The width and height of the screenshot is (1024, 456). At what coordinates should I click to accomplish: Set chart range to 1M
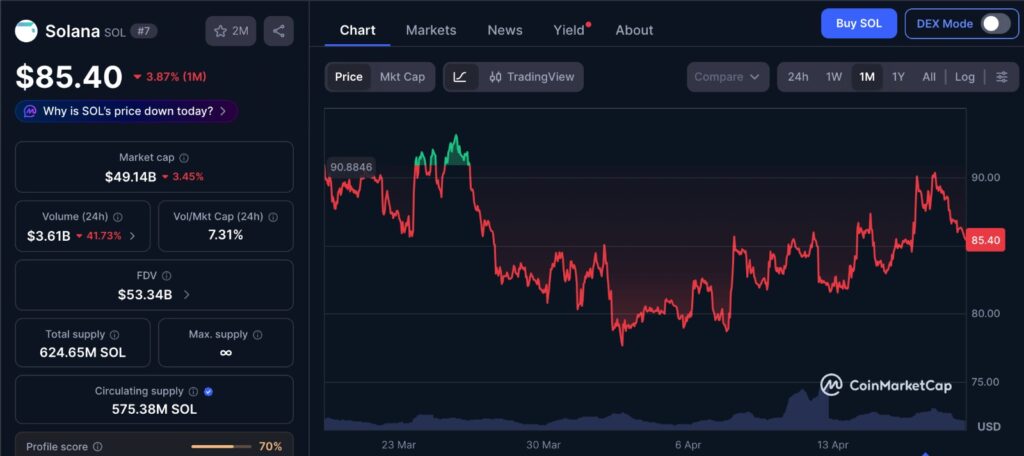coord(867,77)
